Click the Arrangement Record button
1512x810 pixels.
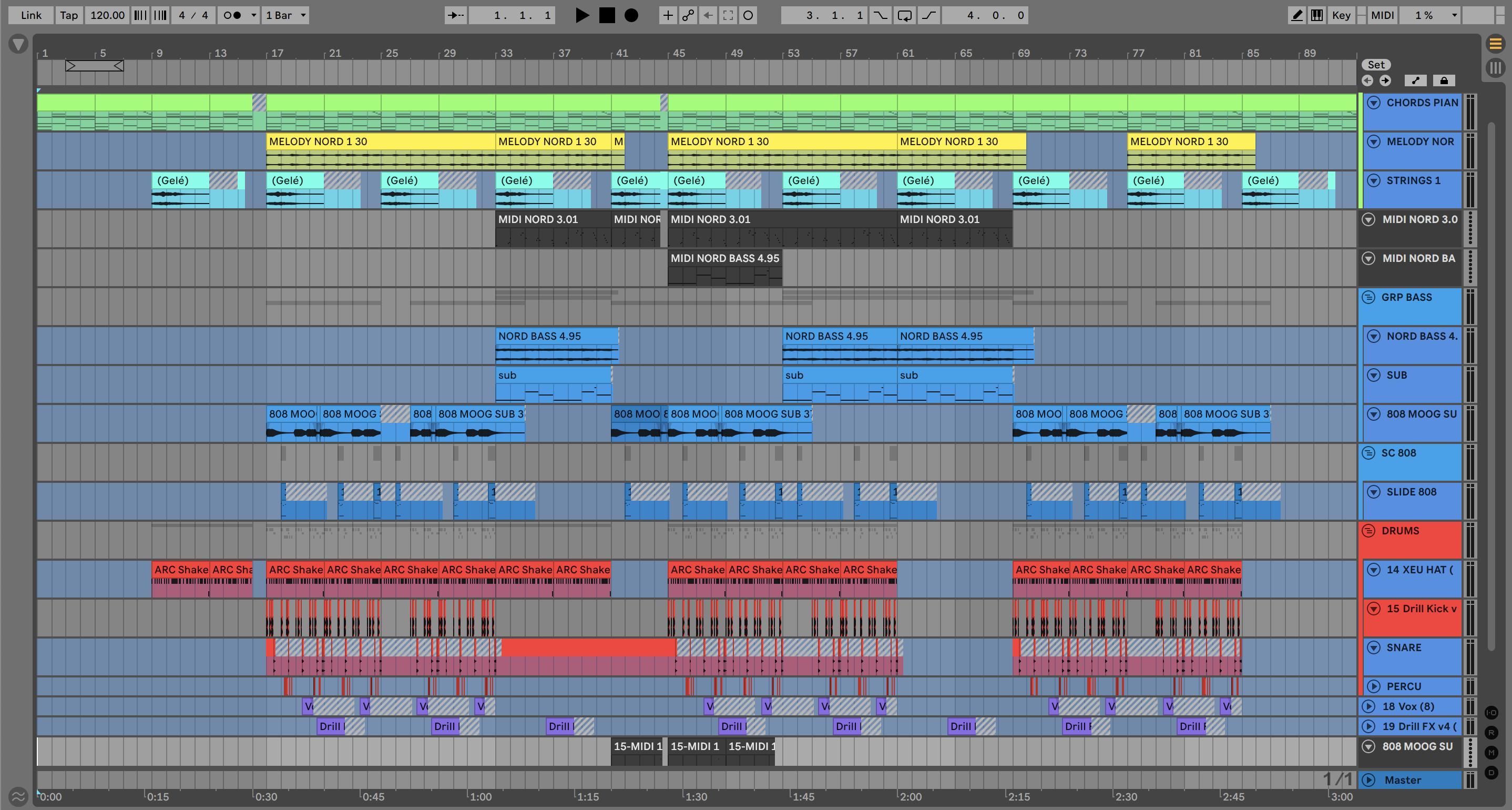pyautogui.click(x=631, y=15)
